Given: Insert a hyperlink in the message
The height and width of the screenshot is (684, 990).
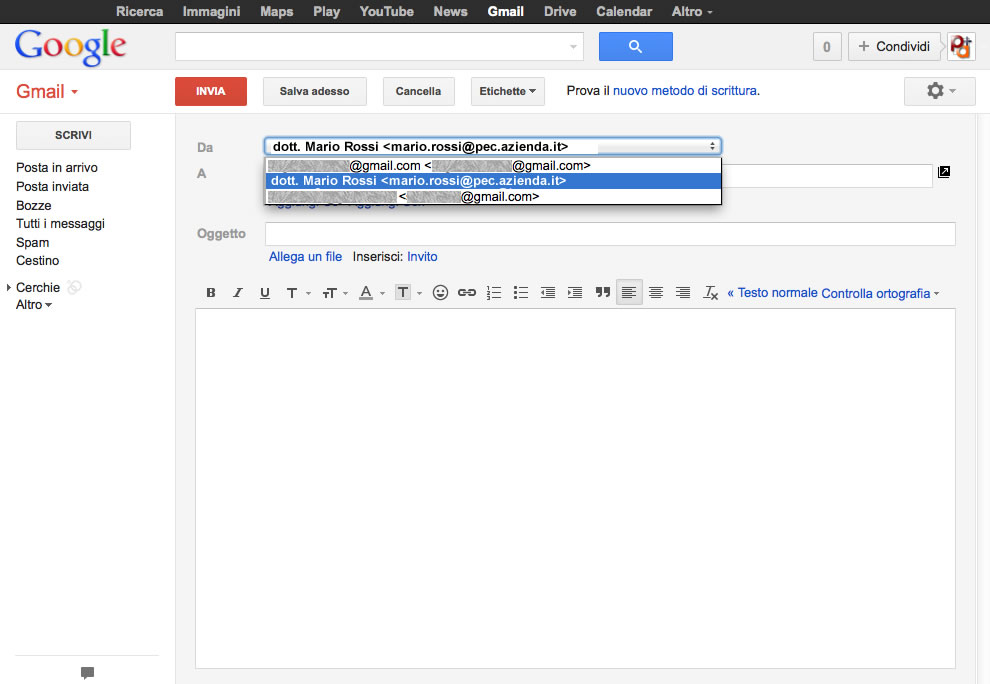Looking at the screenshot, I should point(467,293).
